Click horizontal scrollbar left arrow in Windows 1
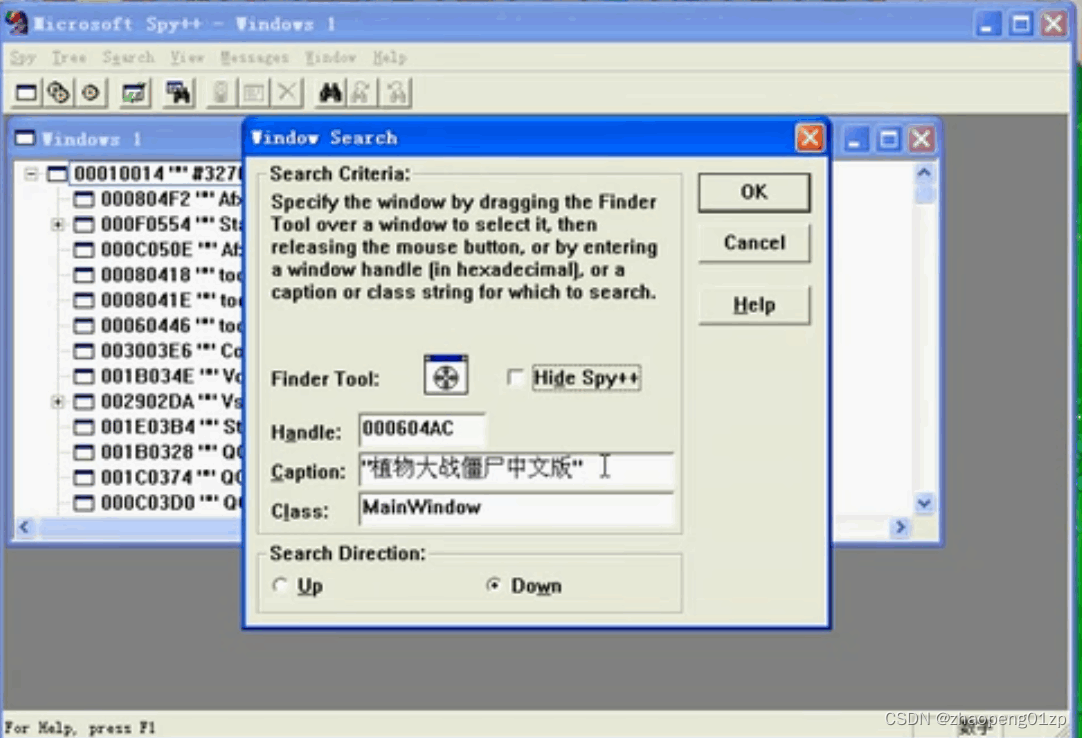 24,527
